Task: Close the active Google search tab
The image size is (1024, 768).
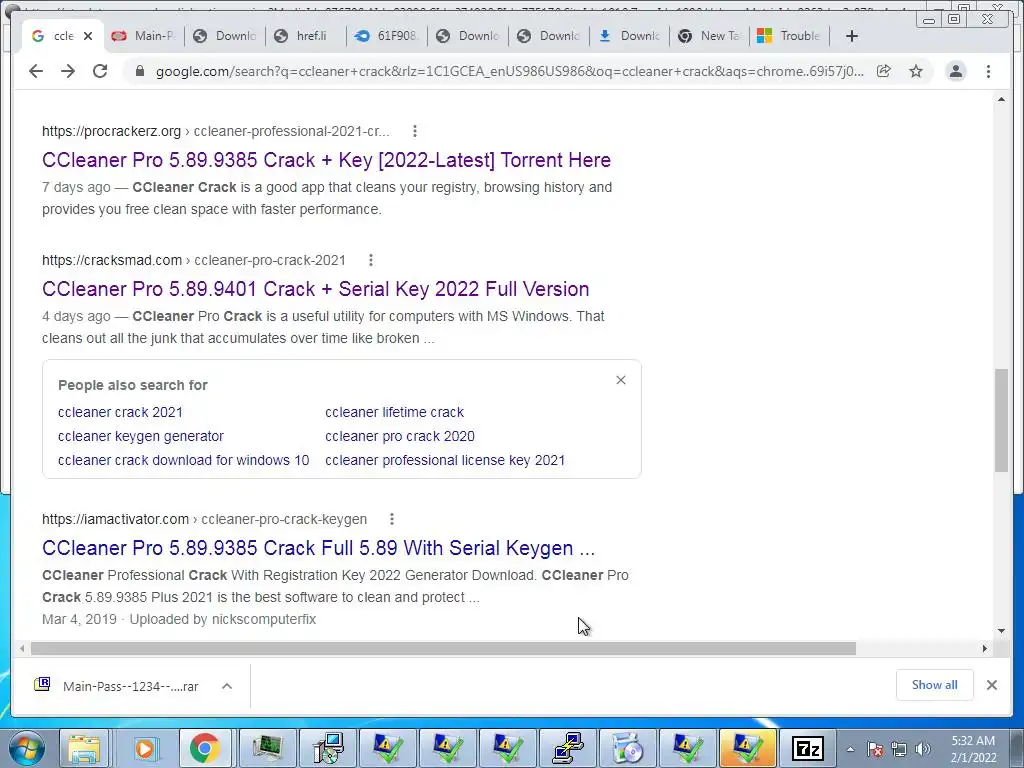Action: pos(88,36)
